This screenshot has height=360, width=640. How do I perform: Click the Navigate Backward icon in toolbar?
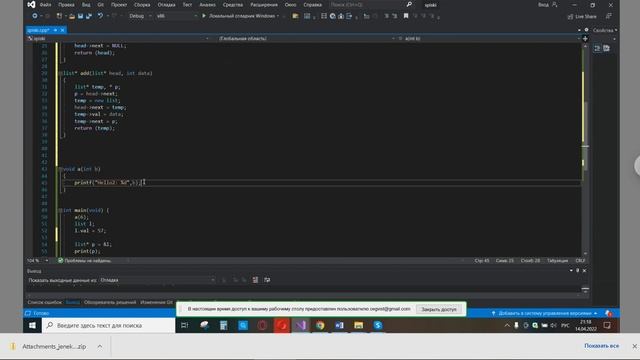35,16
